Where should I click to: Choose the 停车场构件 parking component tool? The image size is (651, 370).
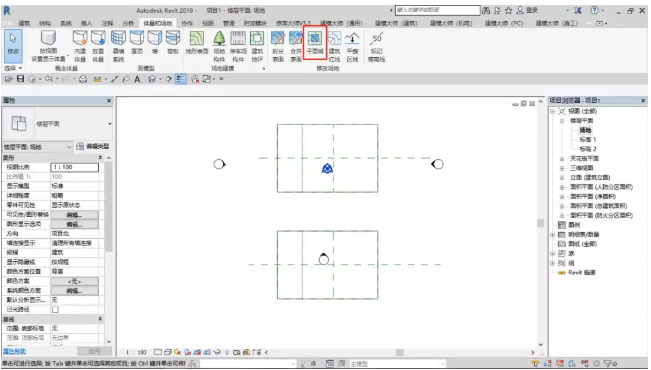[238, 46]
